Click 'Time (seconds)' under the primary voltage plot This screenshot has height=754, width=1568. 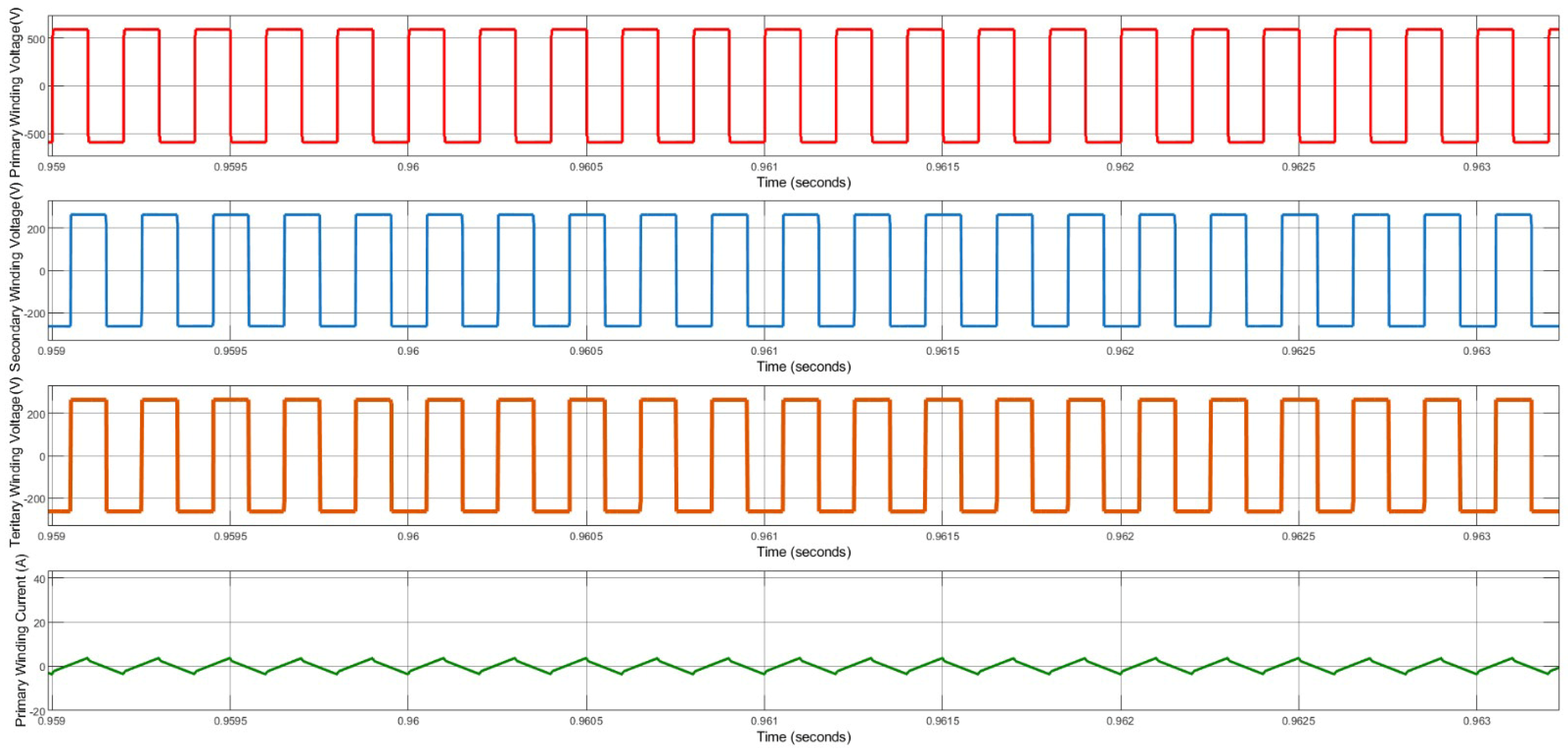point(804,182)
